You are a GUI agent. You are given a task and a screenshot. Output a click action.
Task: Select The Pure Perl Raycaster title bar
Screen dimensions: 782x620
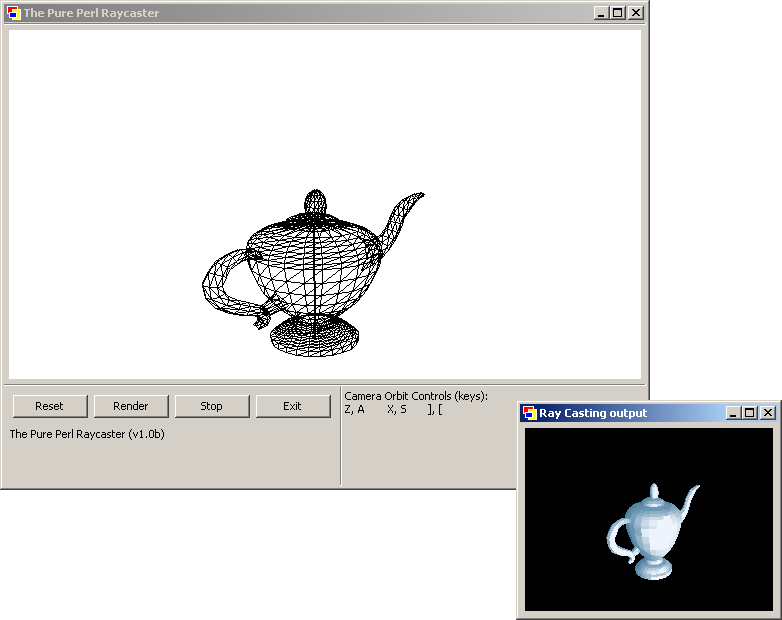(324, 13)
